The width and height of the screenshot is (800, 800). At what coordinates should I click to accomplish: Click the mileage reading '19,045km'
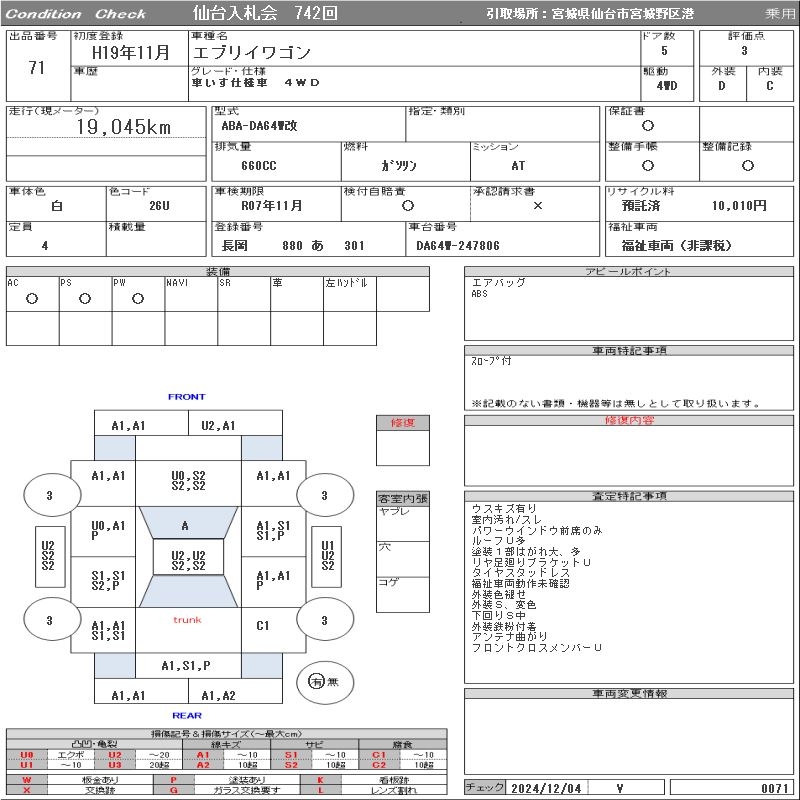[x=124, y=127]
